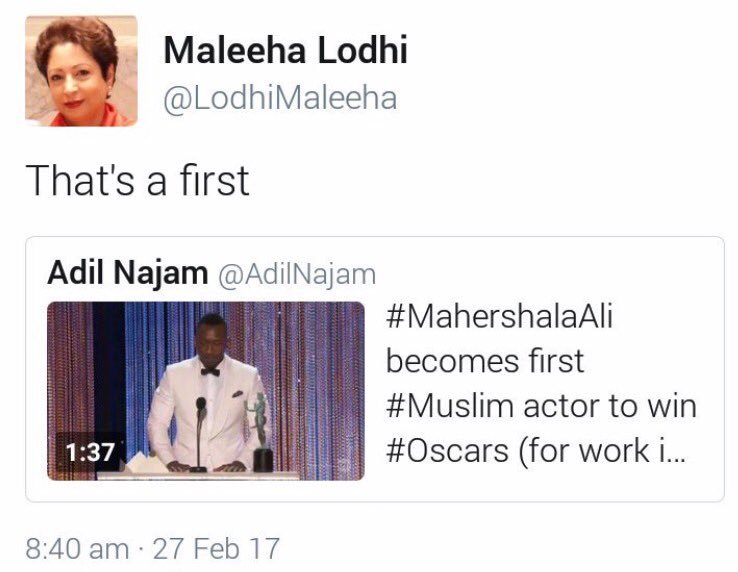Image resolution: width=738 pixels, height=572 pixels.
Task: Open the quoted tweet card's bottom border area
Action: [x=374, y=498]
